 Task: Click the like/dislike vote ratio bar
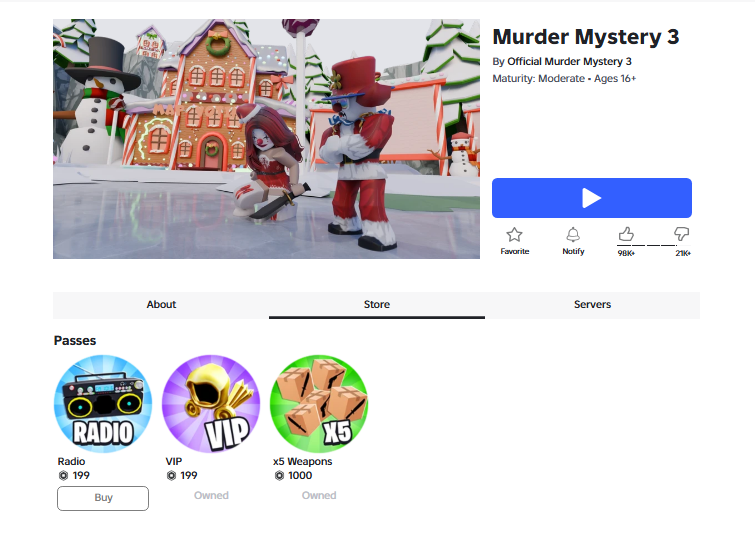[x=654, y=246]
